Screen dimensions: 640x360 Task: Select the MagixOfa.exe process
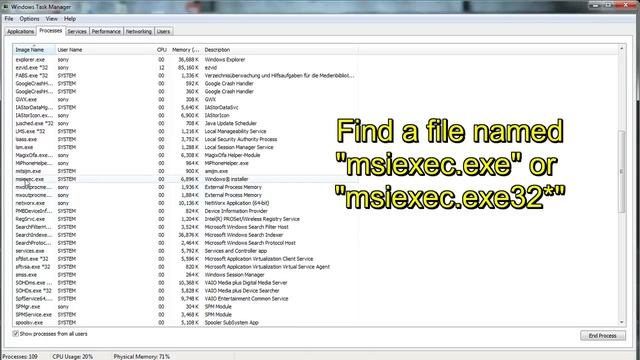click(185, 155)
